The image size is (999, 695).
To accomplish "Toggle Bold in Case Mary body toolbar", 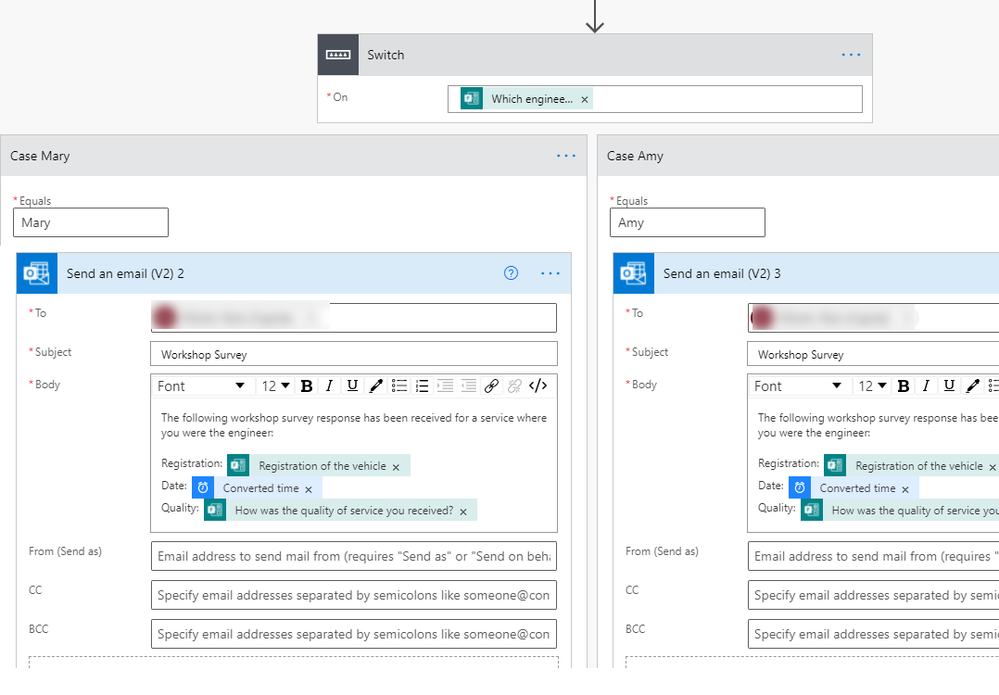I will point(306,386).
